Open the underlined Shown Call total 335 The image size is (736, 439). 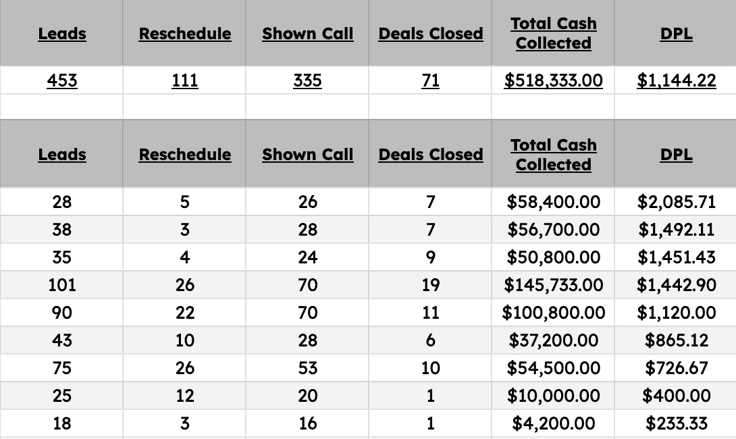point(307,81)
